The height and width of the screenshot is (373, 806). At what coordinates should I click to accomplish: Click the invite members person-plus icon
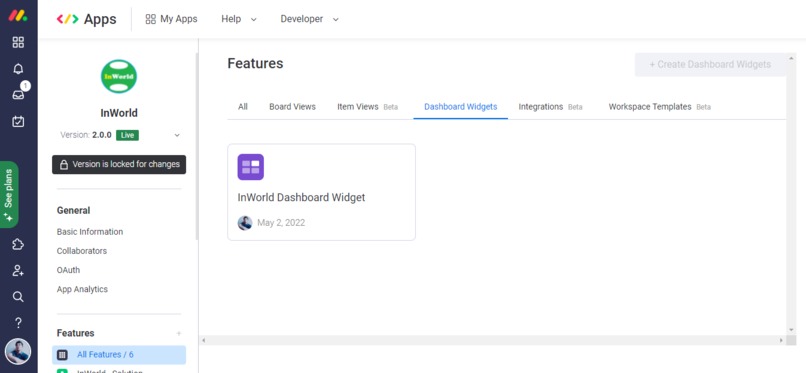[x=18, y=270]
